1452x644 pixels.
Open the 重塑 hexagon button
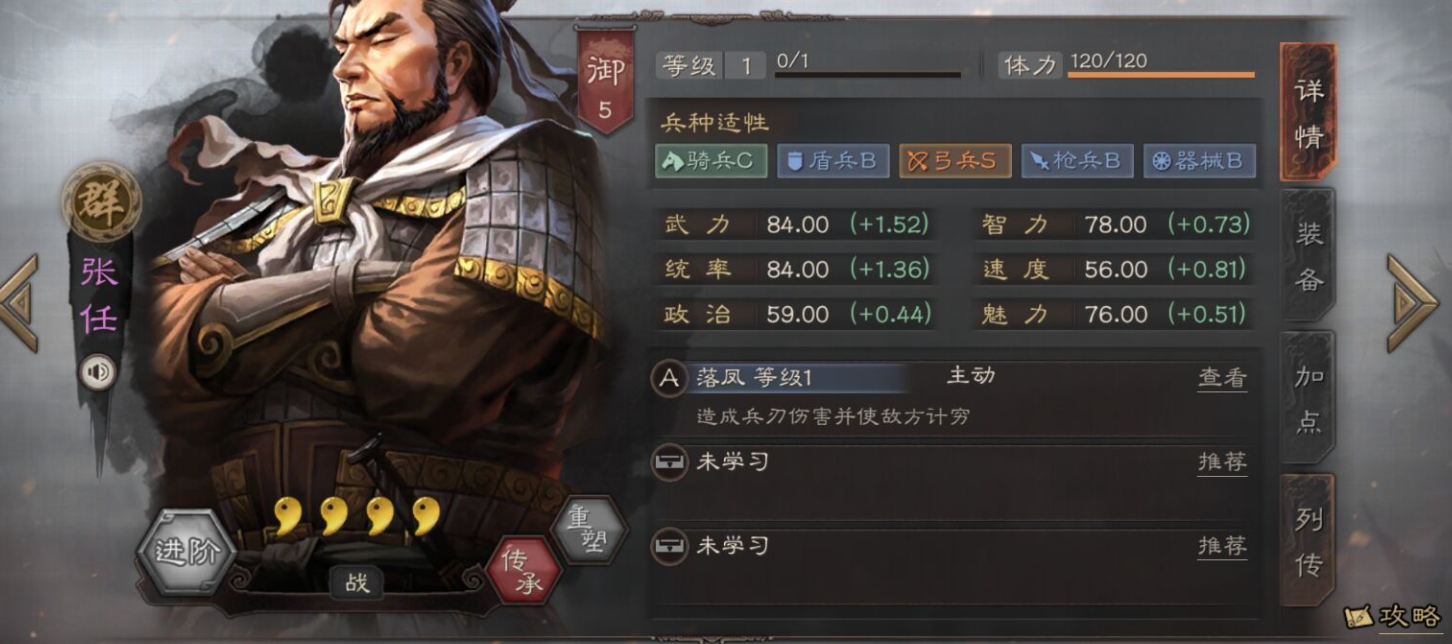pos(588,530)
